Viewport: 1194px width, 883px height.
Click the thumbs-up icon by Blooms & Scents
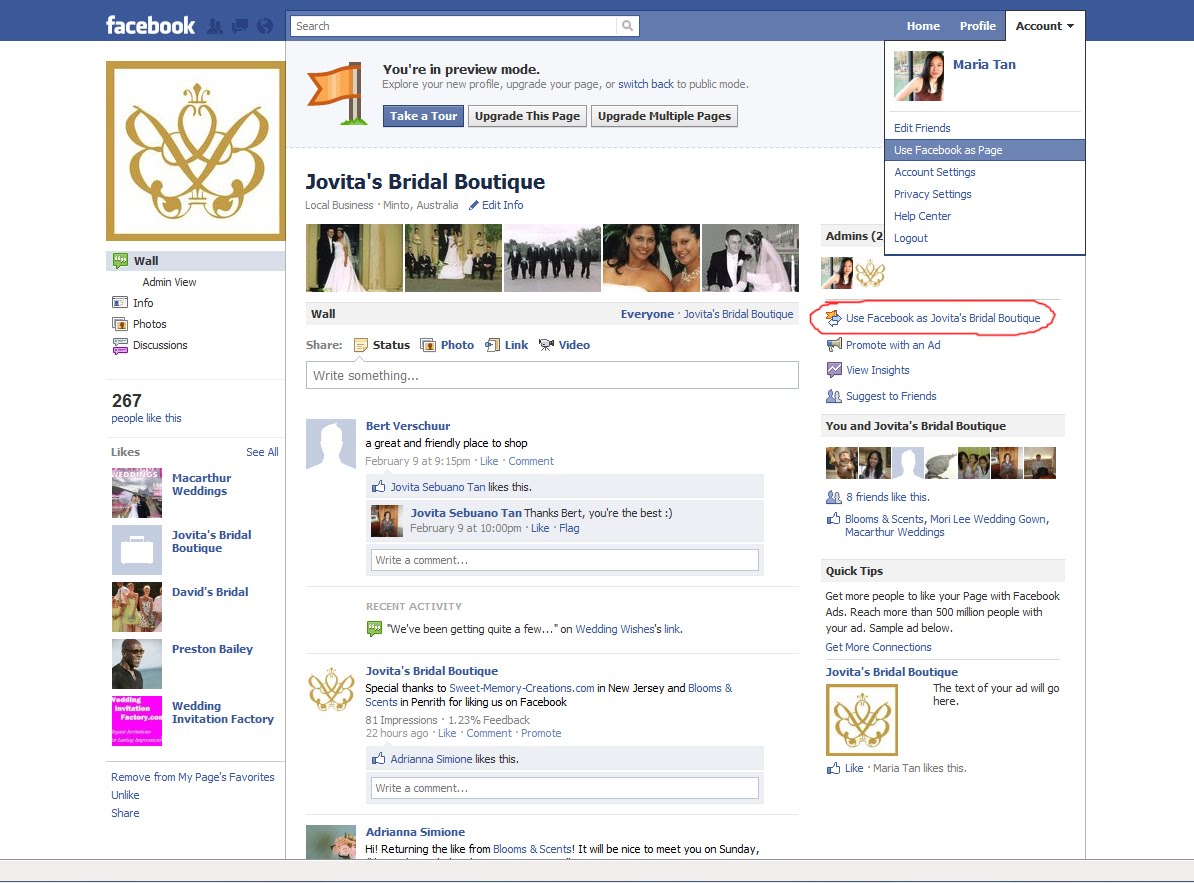point(834,519)
